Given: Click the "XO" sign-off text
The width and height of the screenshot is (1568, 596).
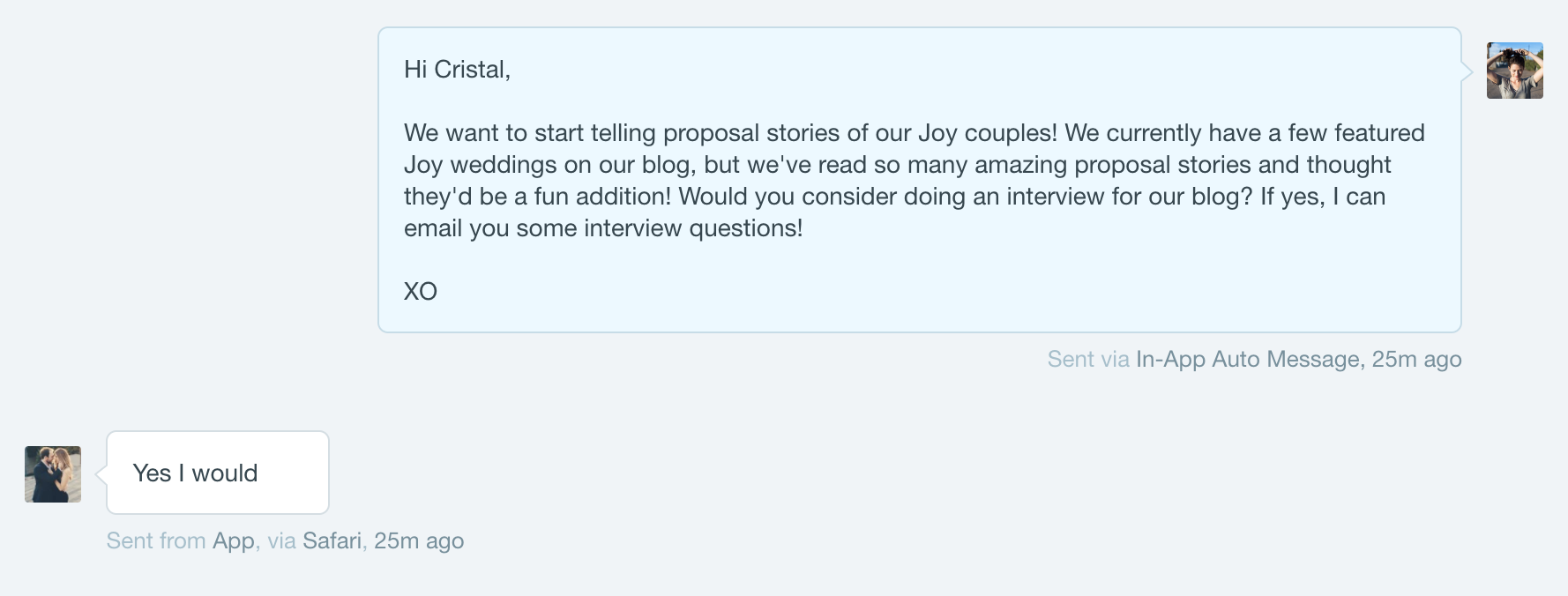Looking at the screenshot, I should pos(421,292).
